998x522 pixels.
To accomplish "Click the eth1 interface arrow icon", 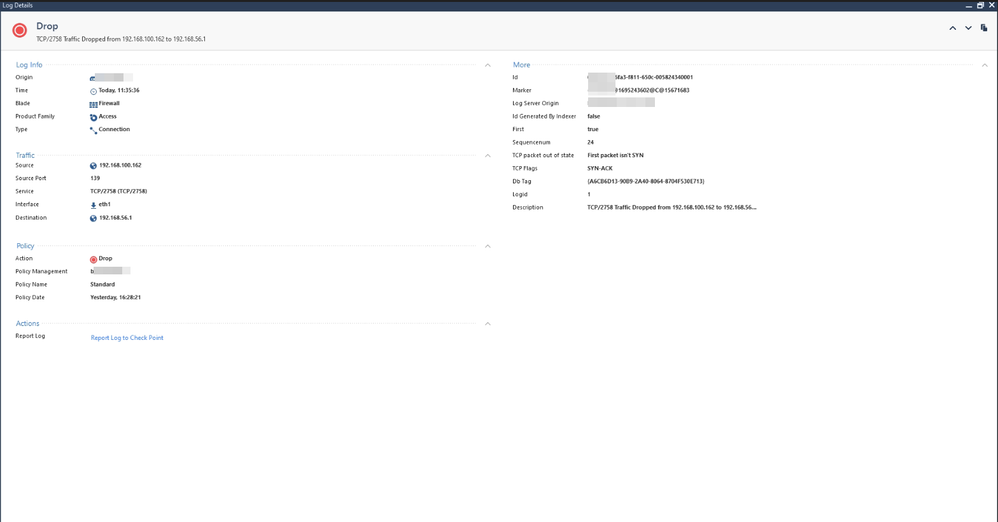I will point(94,205).
